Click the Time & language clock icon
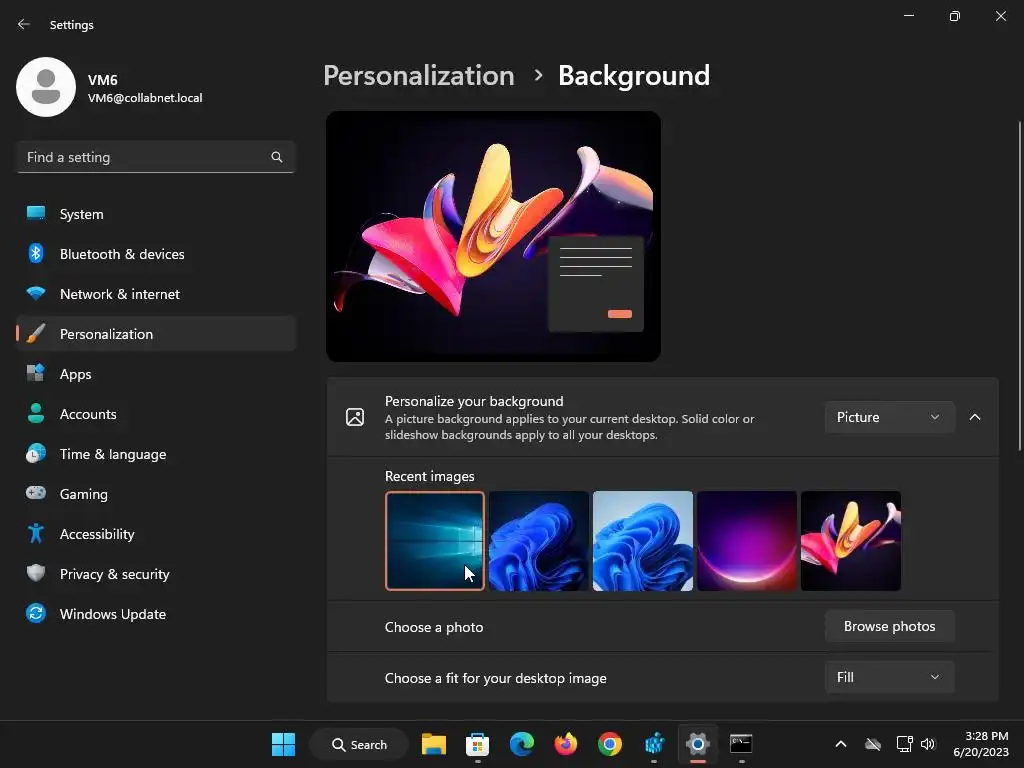This screenshot has height=768, width=1024. point(36,453)
